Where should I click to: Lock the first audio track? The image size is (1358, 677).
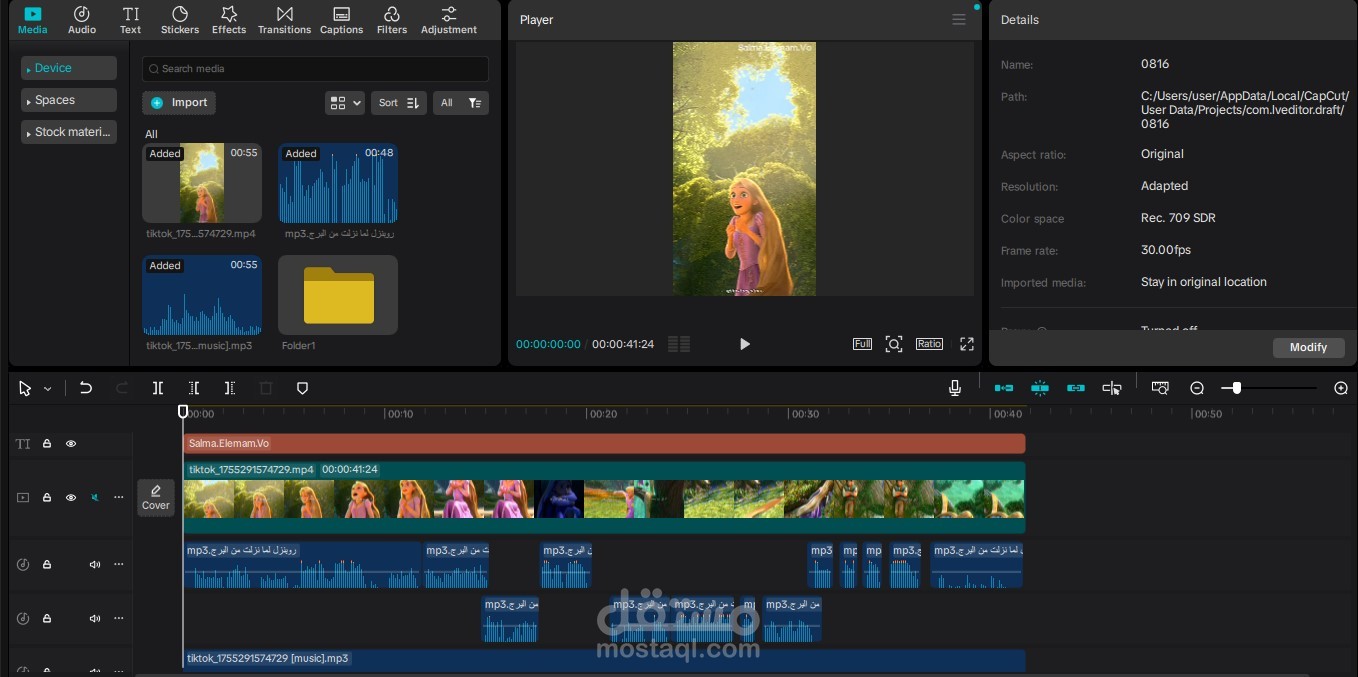(47, 564)
